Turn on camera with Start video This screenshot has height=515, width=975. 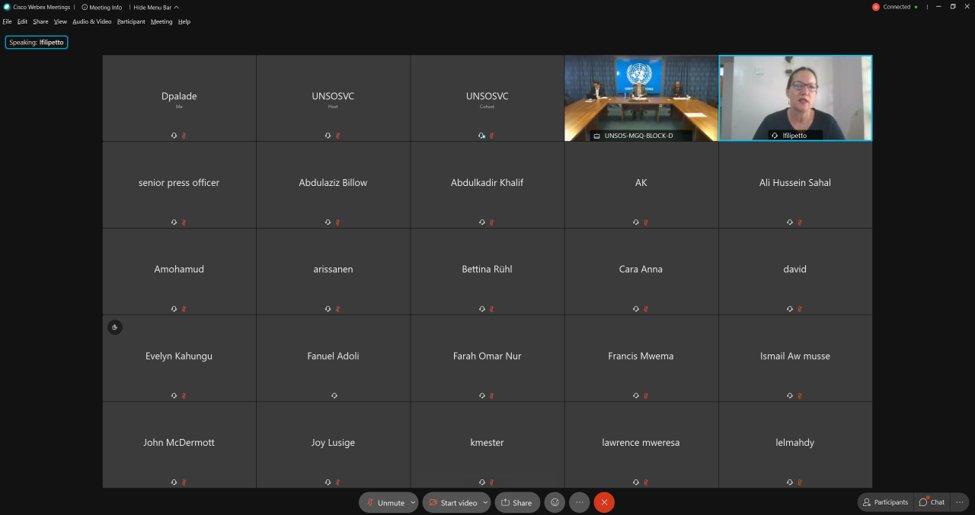click(x=454, y=502)
